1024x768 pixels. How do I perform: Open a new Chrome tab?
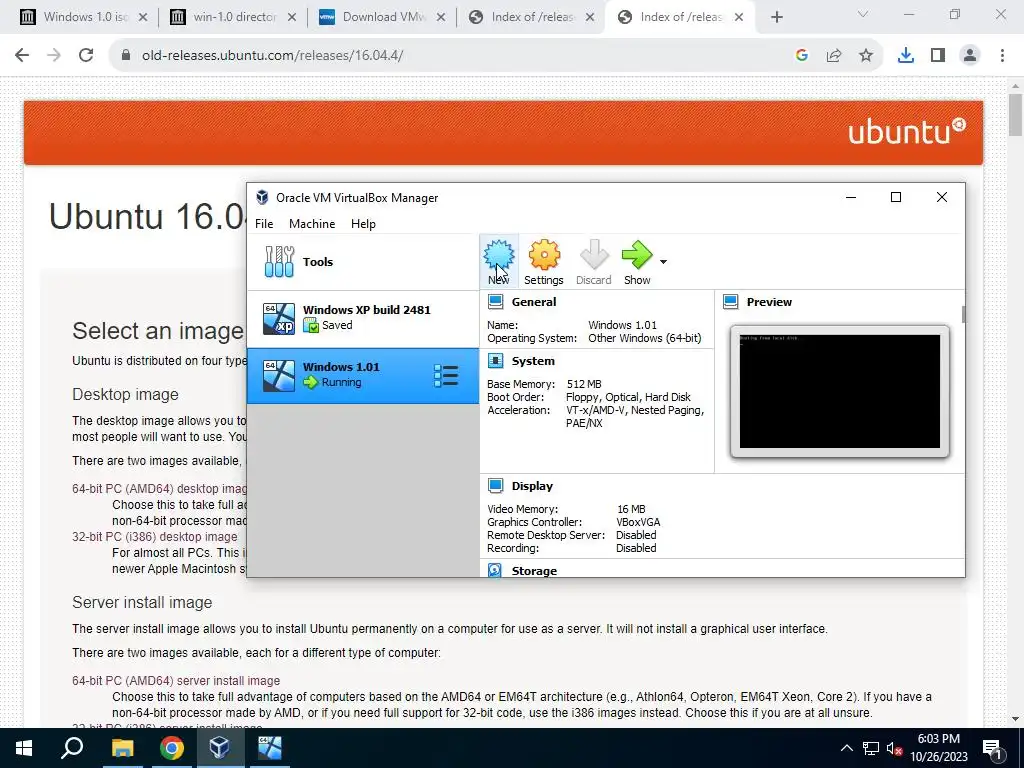point(776,18)
